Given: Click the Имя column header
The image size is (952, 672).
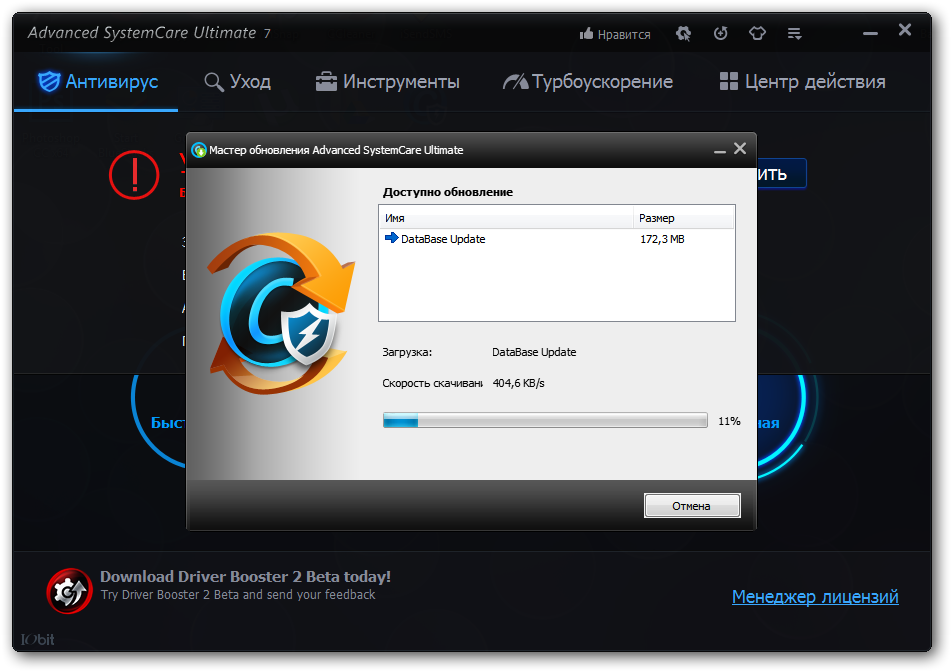Looking at the screenshot, I should tap(506, 218).
